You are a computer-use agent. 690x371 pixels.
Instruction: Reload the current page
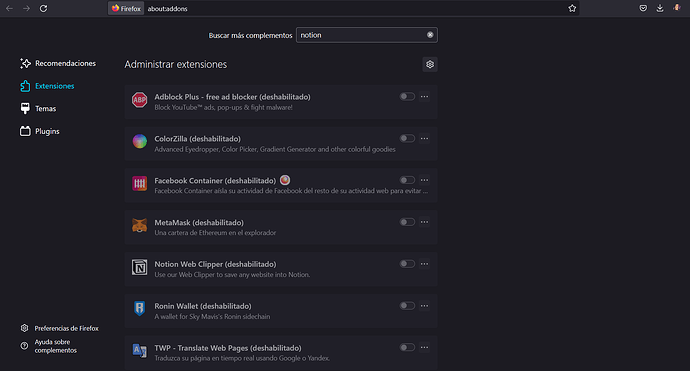coord(43,8)
